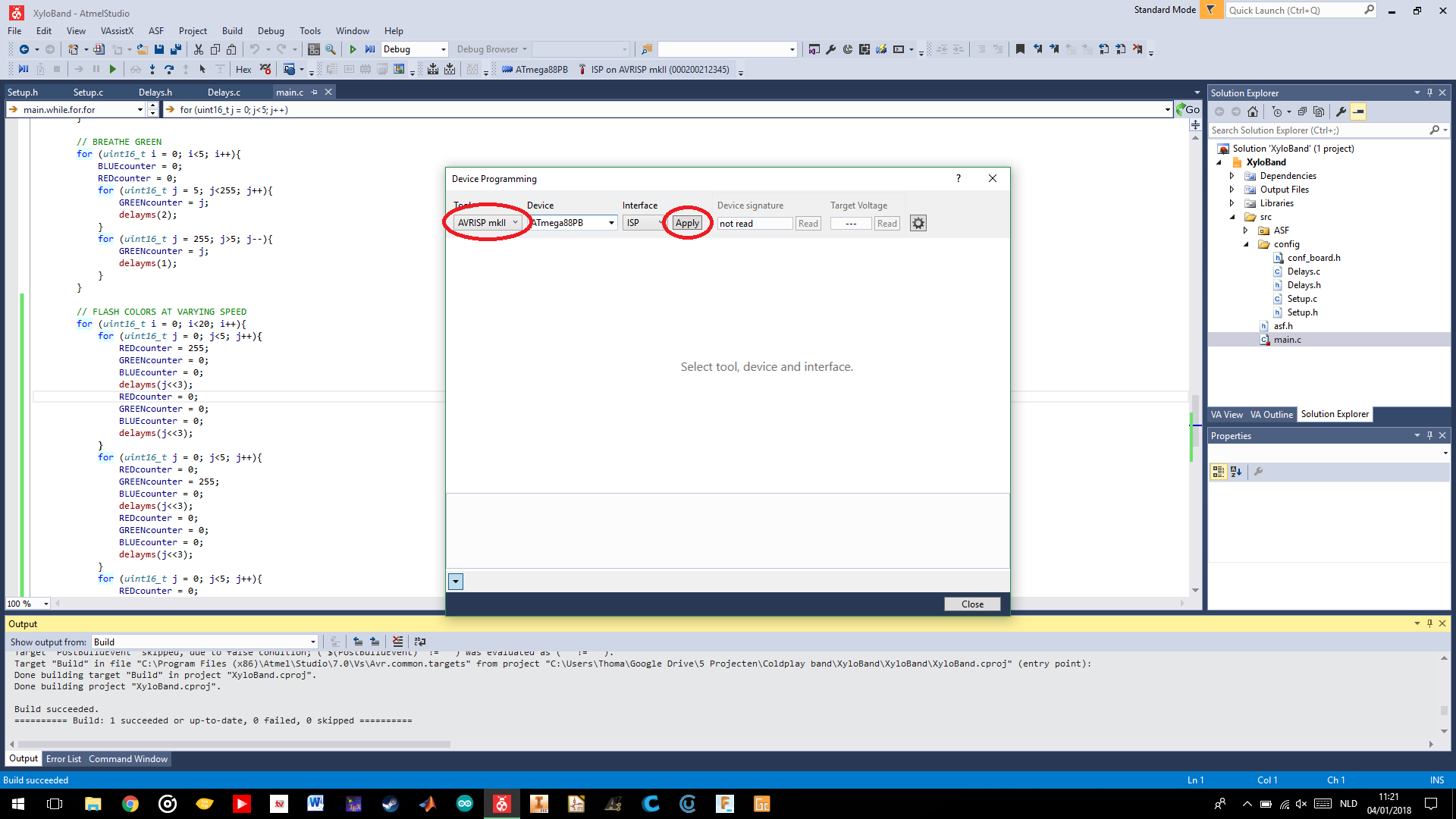The image size is (1456, 819).
Task: Click the Close button in the dialog
Action: click(x=971, y=604)
